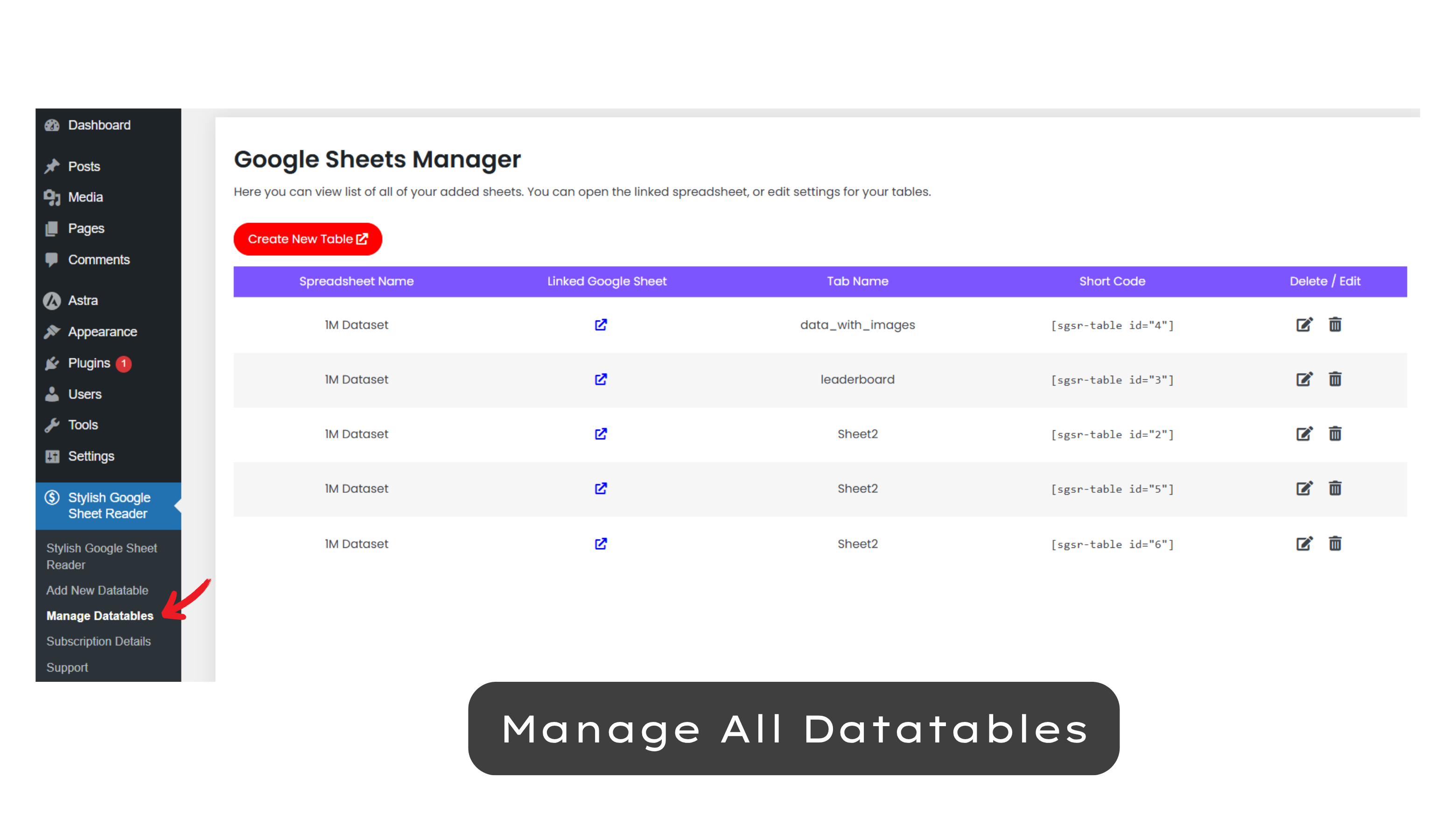
Task: Select shortcode [sgsr-table id="4"]
Action: (1112, 326)
